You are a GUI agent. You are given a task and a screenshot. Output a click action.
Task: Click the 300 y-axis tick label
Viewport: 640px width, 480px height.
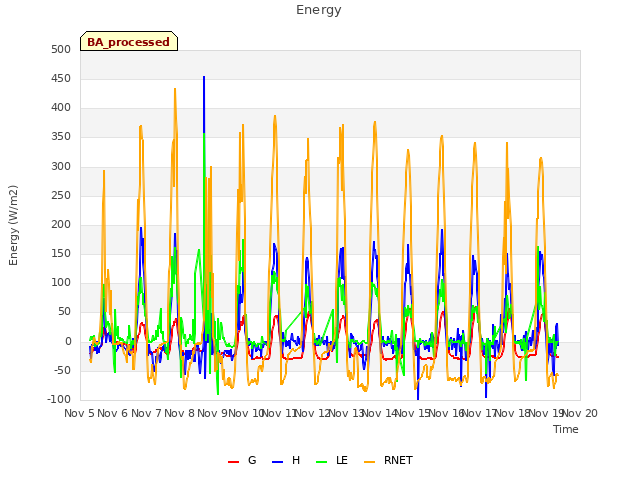61,166
